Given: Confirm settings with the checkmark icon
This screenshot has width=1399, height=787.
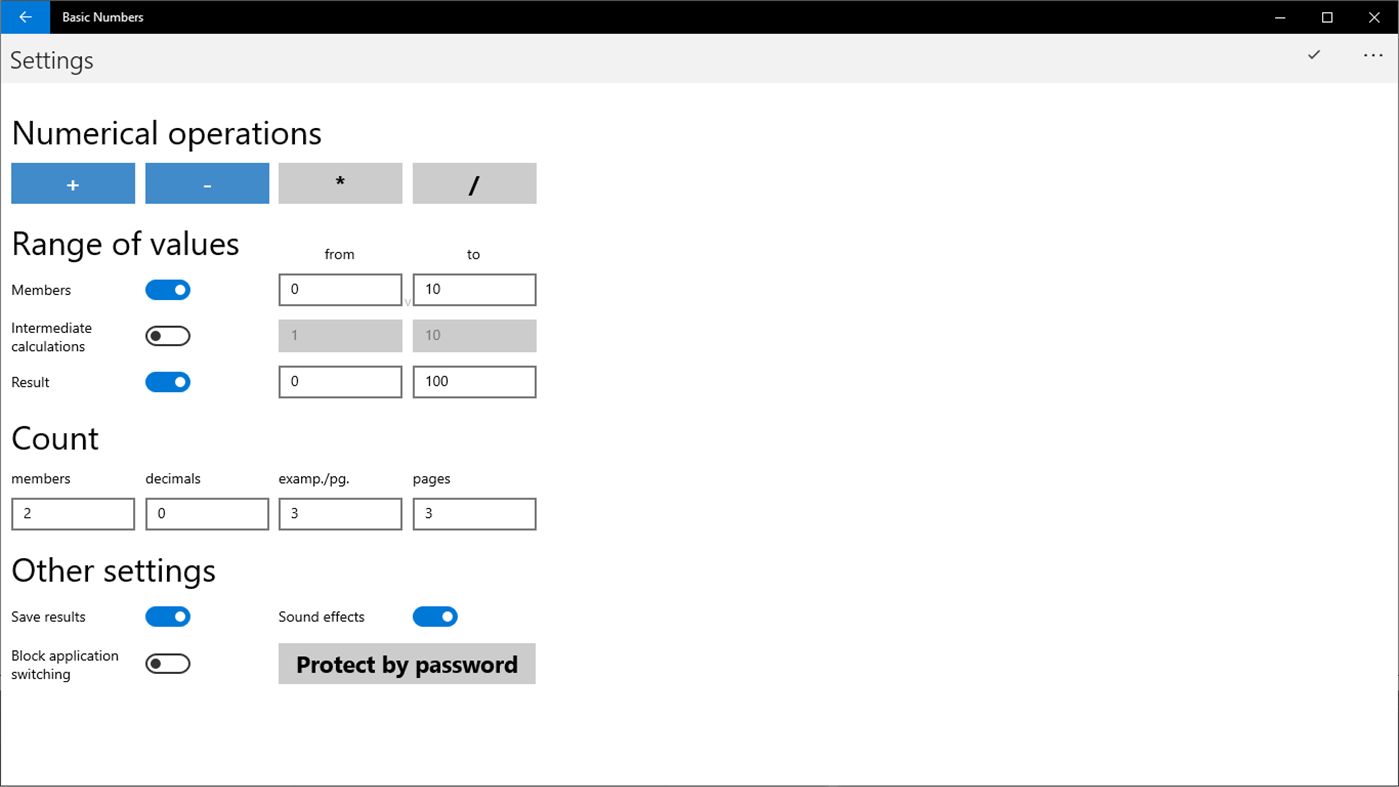Looking at the screenshot, I should (x=1314, y=55).
